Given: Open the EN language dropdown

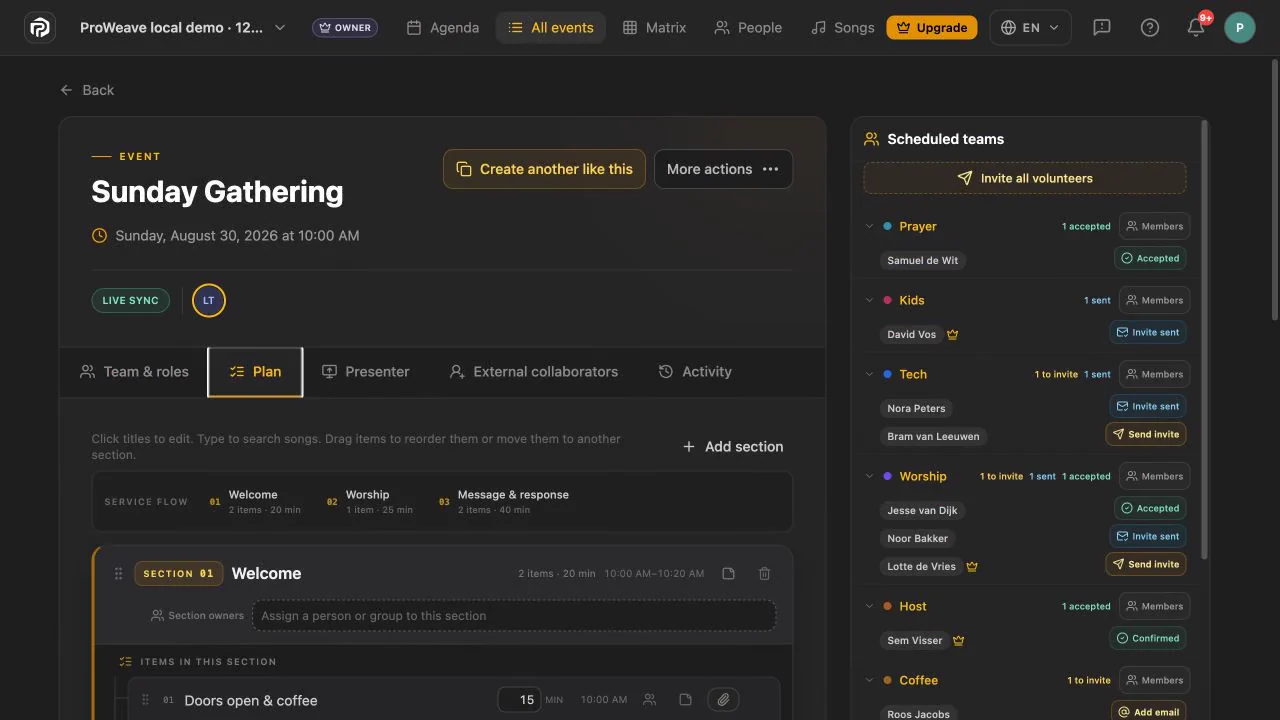Looking at the screenshot, I should tap(1030, 28).
